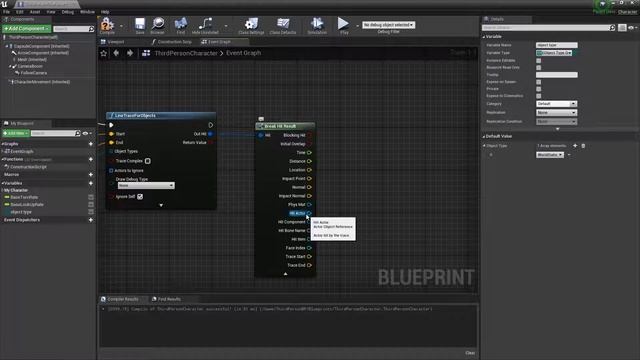The width and height of the screenshot is (640, 360).
Task: Toggle Instance Editable checkbox
Action: coord(538,60)
